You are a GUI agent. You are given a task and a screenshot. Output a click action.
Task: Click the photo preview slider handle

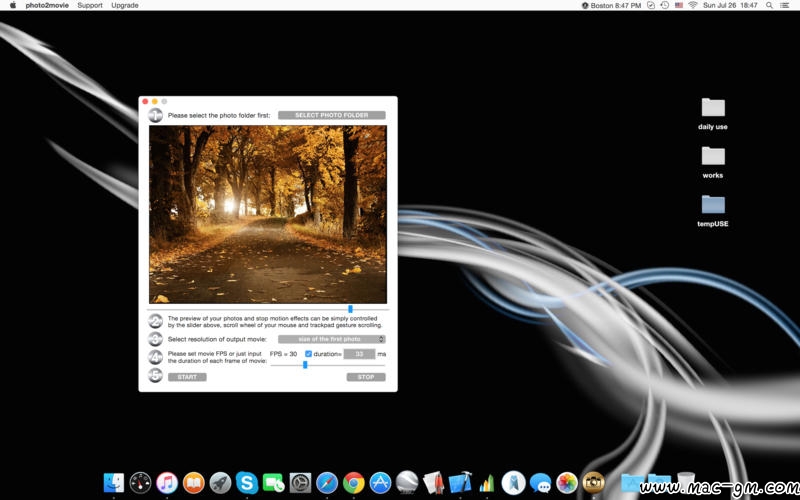pyautogui.click(x=350, y=309)
